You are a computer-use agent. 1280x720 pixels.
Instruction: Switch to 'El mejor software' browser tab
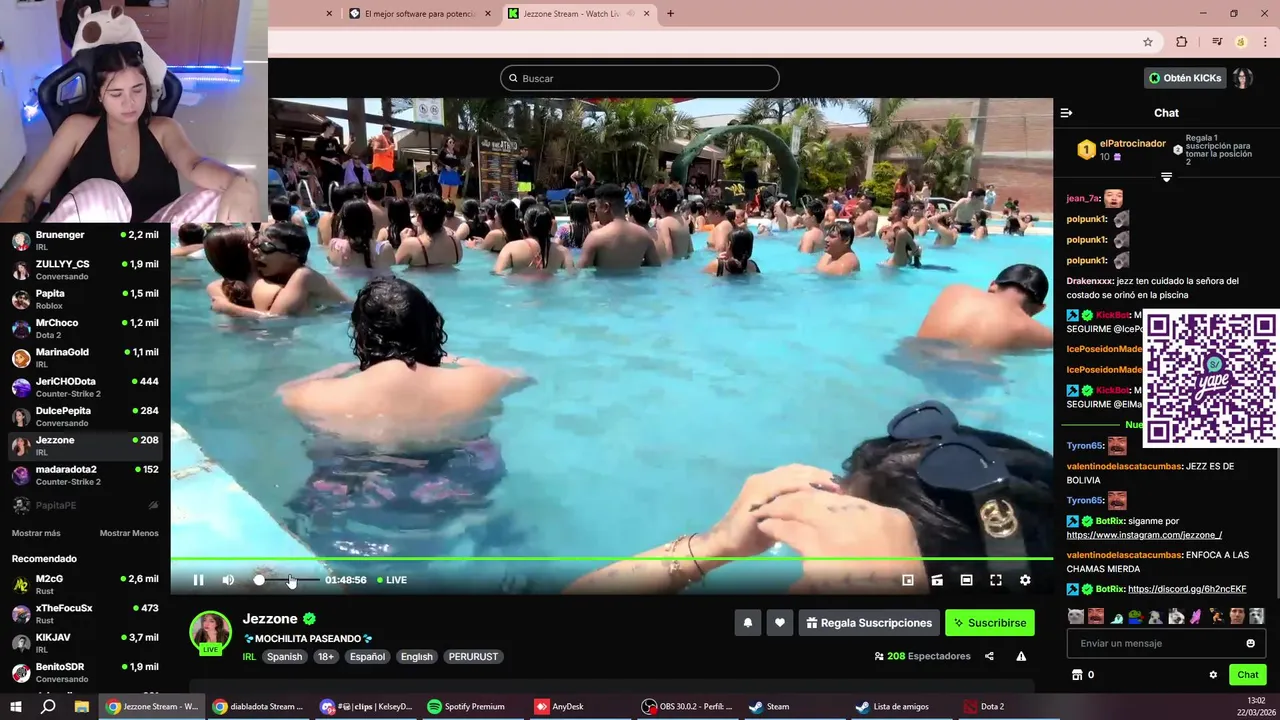click(420, 14)
